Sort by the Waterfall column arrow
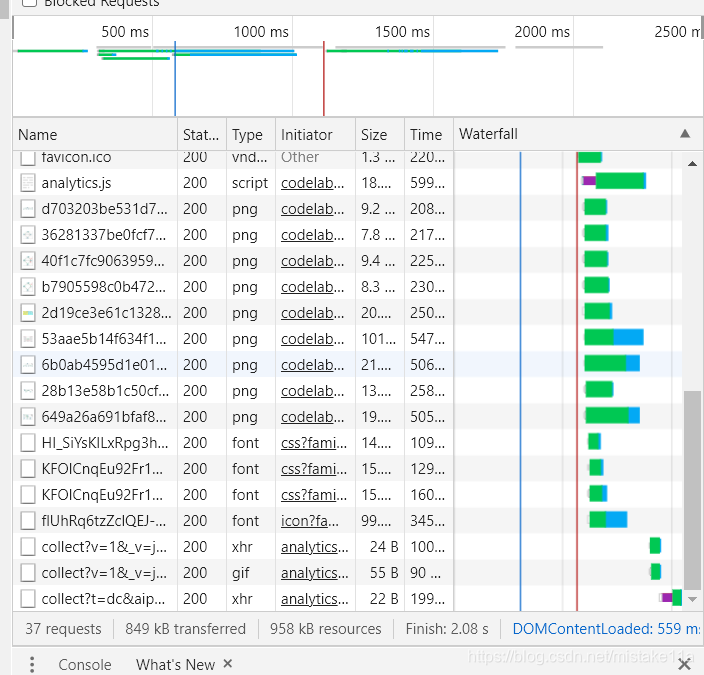Screen dimensions: 704x675 [x=685, y=134]
